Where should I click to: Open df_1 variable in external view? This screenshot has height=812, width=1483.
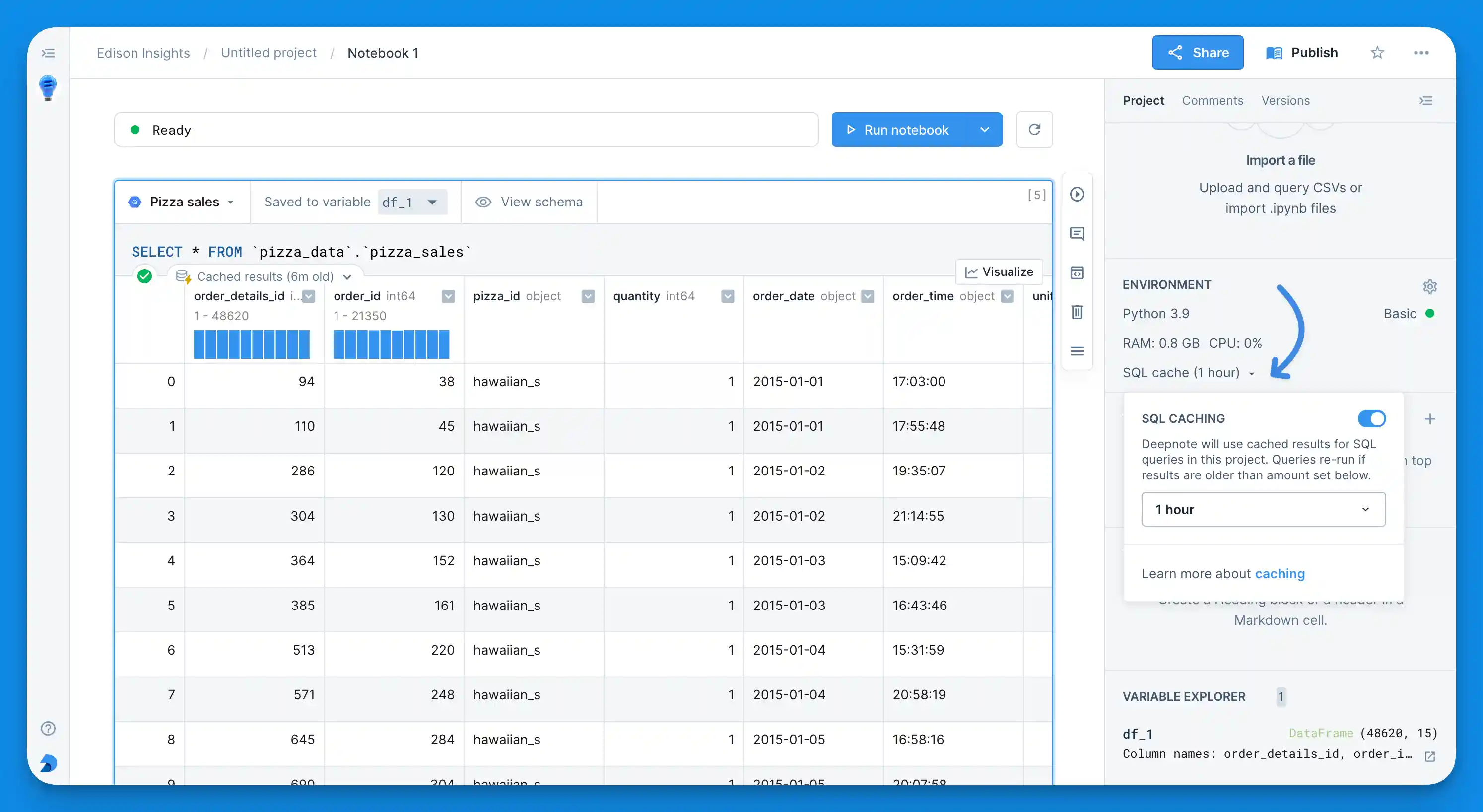pos(1429,756)
